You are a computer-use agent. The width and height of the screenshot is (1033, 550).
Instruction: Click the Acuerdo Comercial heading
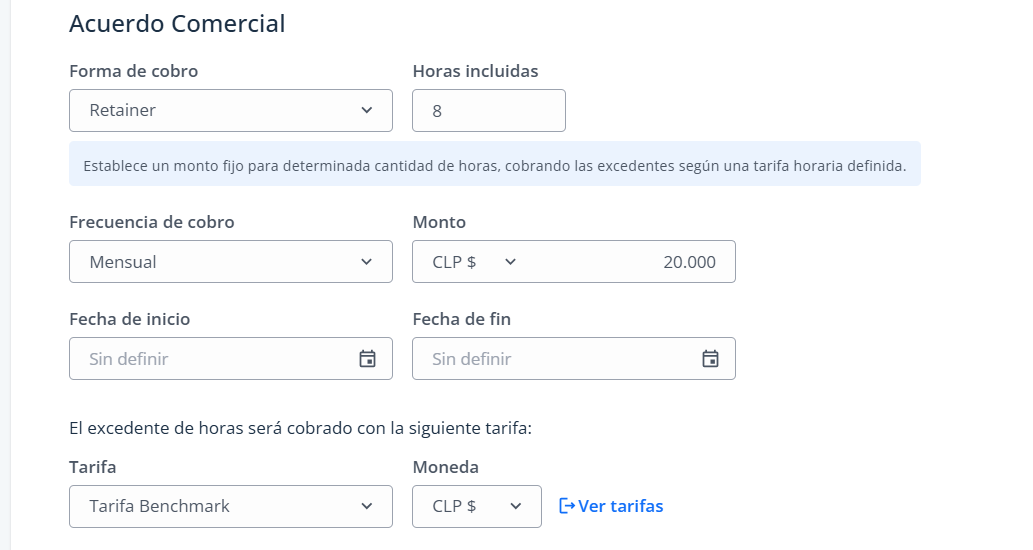177,24
